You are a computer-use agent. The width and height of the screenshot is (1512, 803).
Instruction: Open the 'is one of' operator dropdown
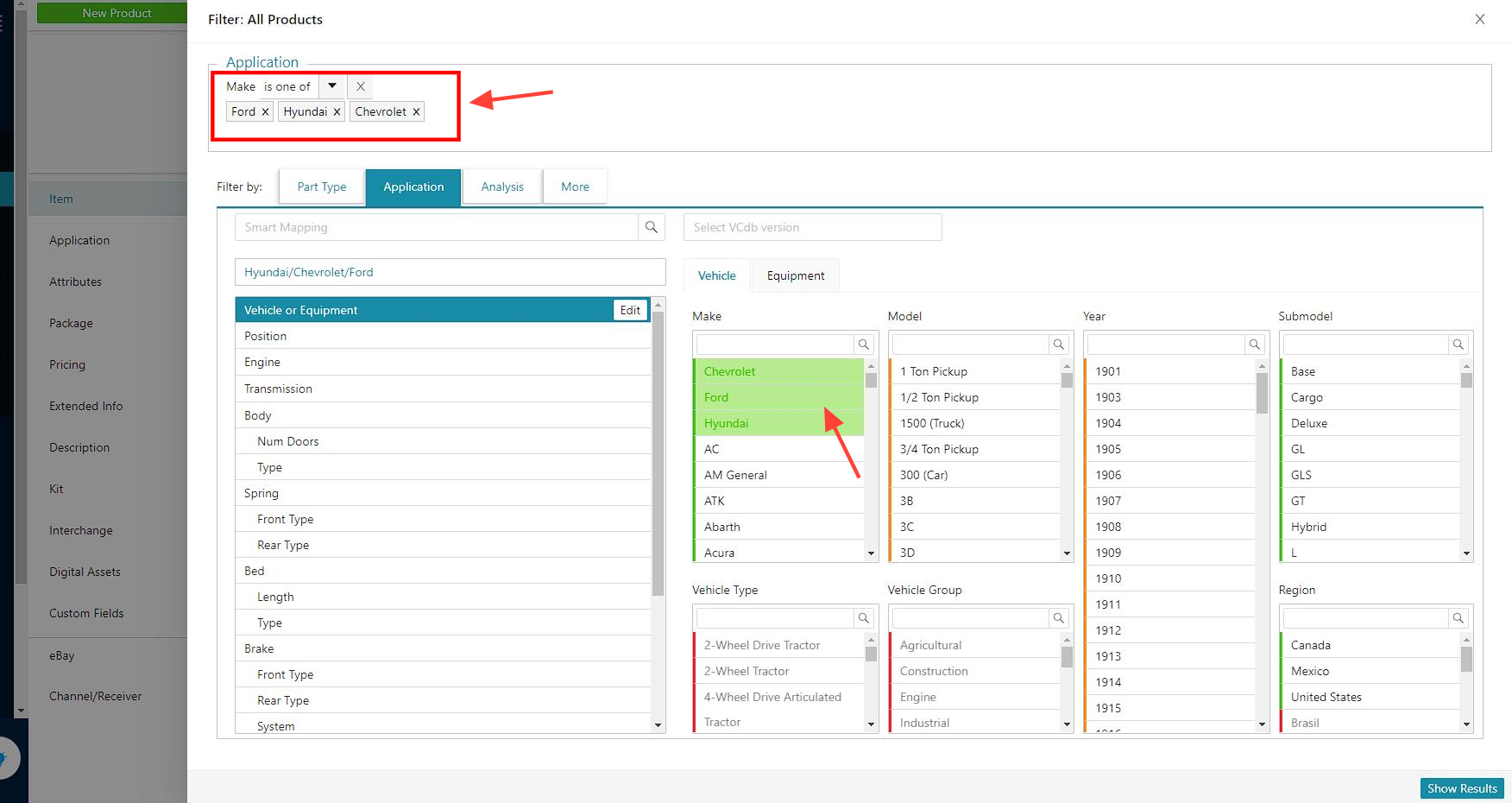331,86
